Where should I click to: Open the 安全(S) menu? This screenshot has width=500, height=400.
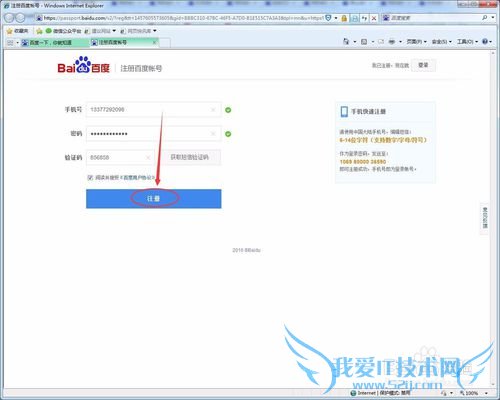coord(442,42)
